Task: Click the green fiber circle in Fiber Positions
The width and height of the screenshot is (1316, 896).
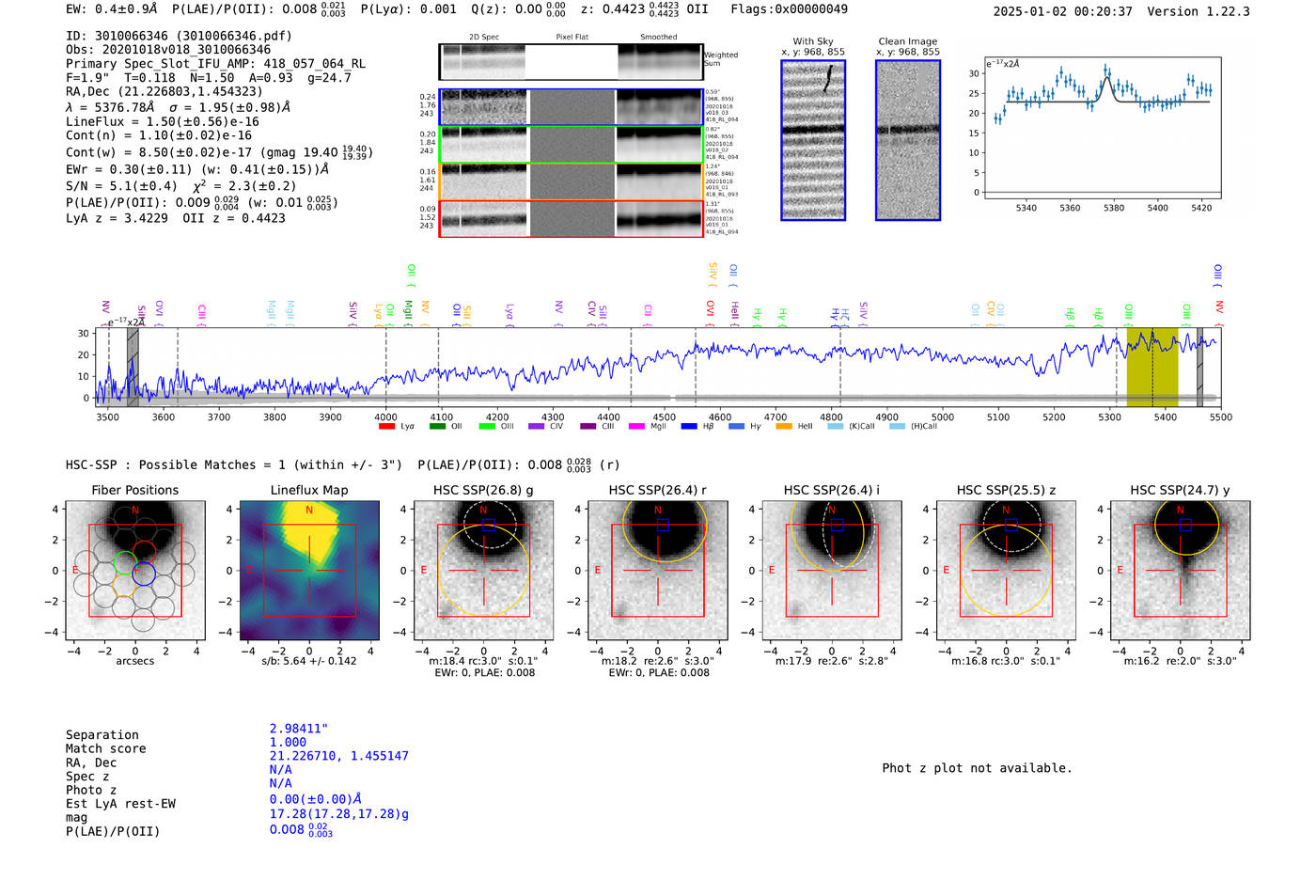Action: [125, 563]
